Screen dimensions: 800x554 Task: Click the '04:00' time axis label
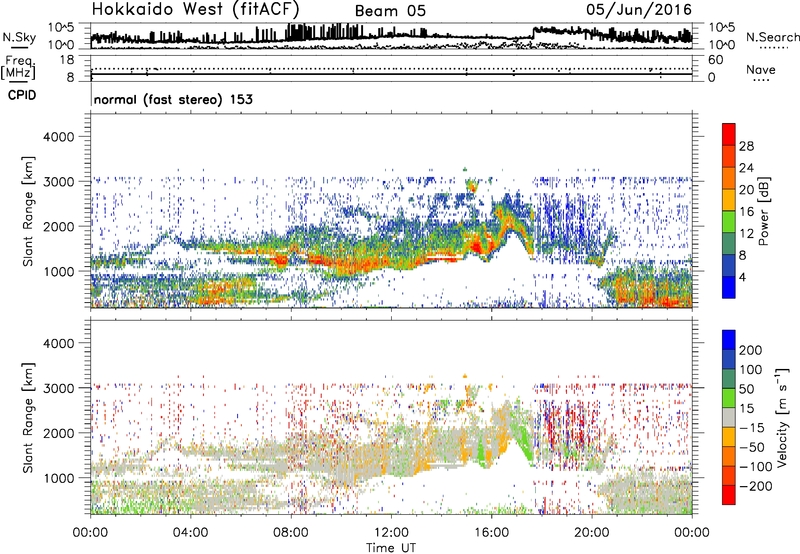pyautogui.click(x=191, y=533)
